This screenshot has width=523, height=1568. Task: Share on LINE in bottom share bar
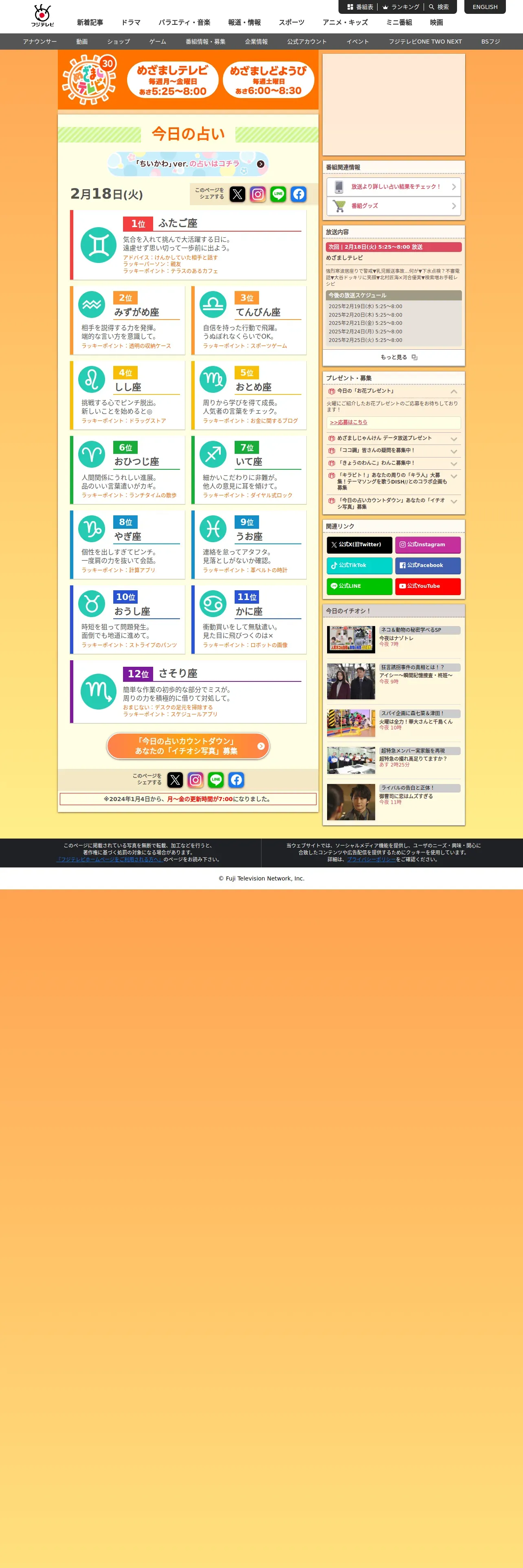(x=215, y=780)
